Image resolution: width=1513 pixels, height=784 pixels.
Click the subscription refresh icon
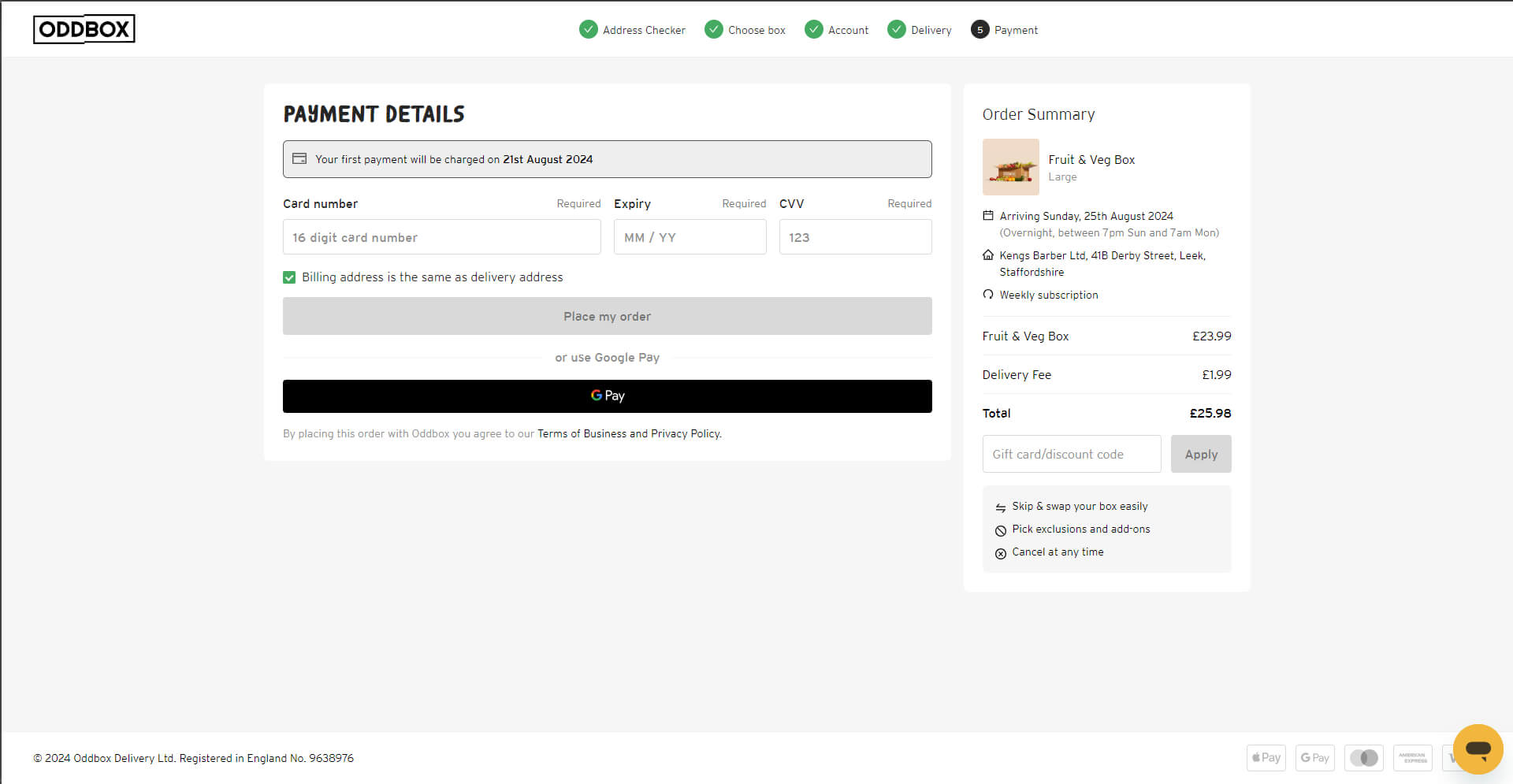click(988, 295)
